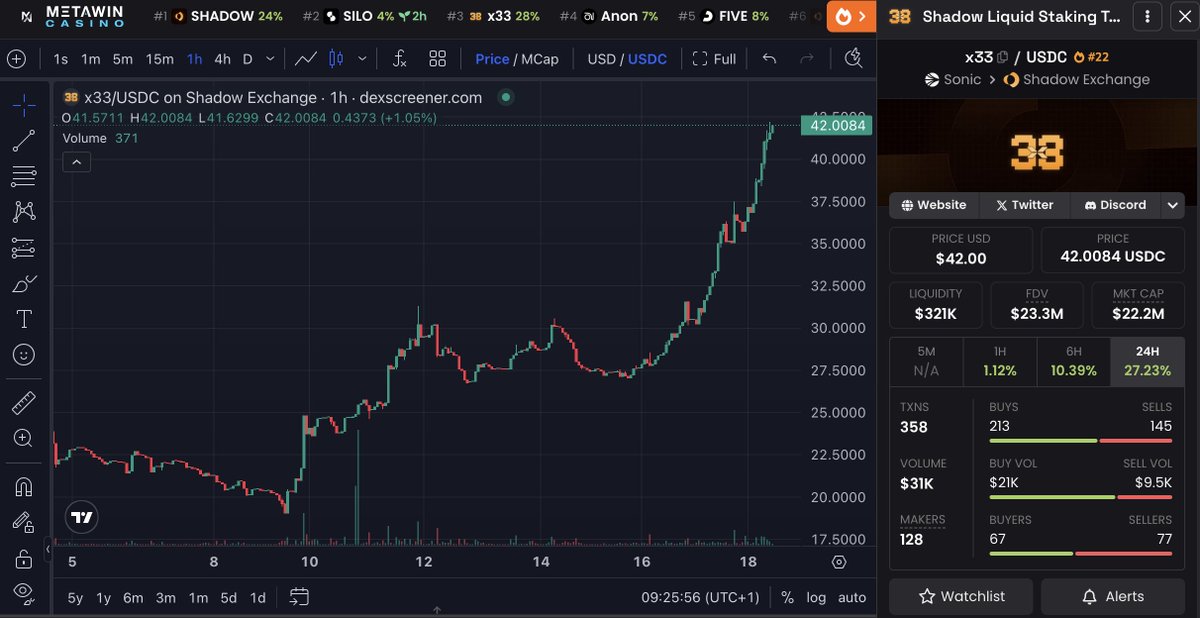Set chart range to 5d
Image resolution: width=1200 pixels, height=618 pixels.
click(x=228, y=597)
